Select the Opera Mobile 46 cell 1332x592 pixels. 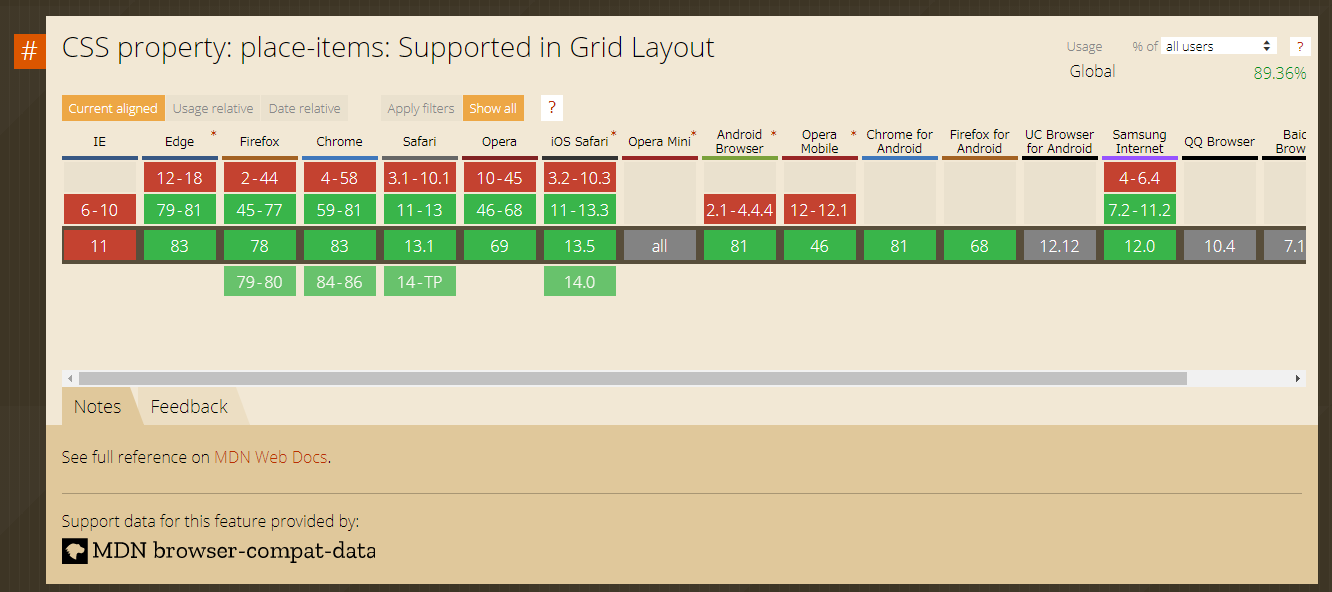click(x=820, y=246)
